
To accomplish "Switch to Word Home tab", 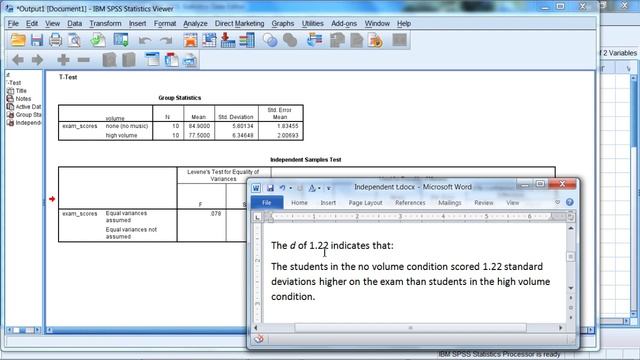I will (x=299, y=202).
